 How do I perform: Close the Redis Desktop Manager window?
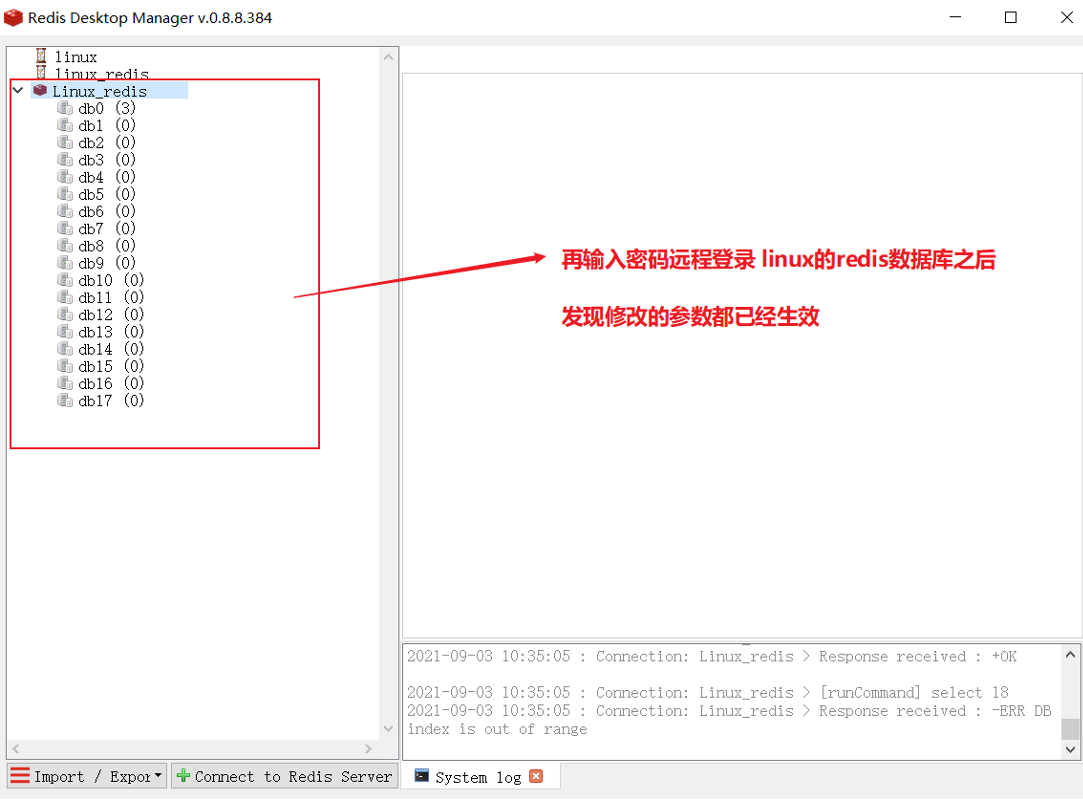(x=1066, y=17)
